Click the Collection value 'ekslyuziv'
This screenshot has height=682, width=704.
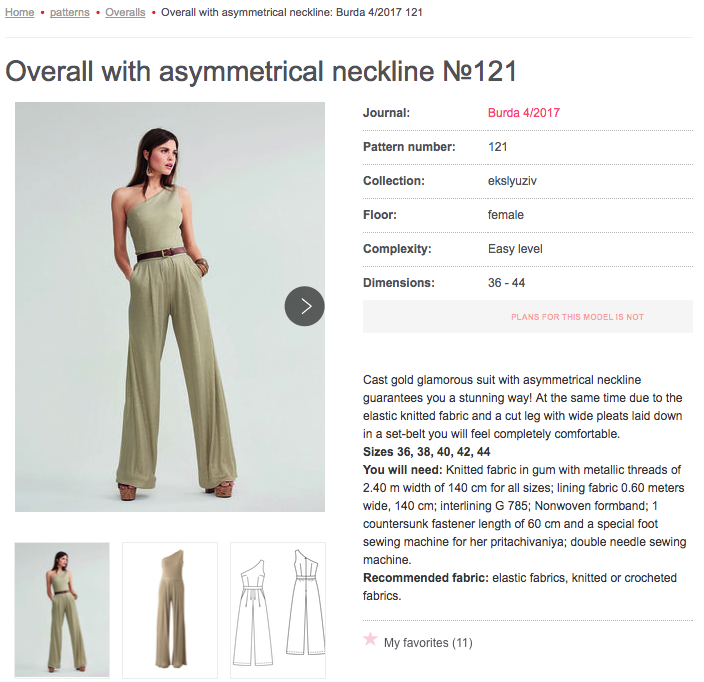512,181
